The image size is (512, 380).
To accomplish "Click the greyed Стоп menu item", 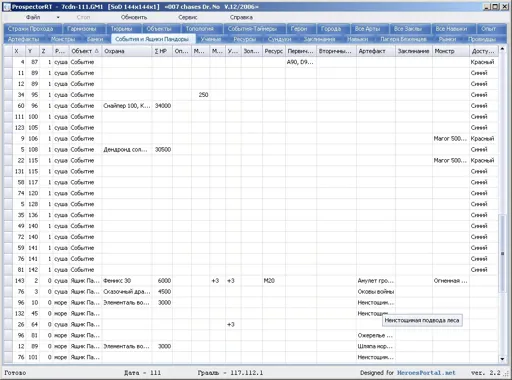I will [83, 17].
